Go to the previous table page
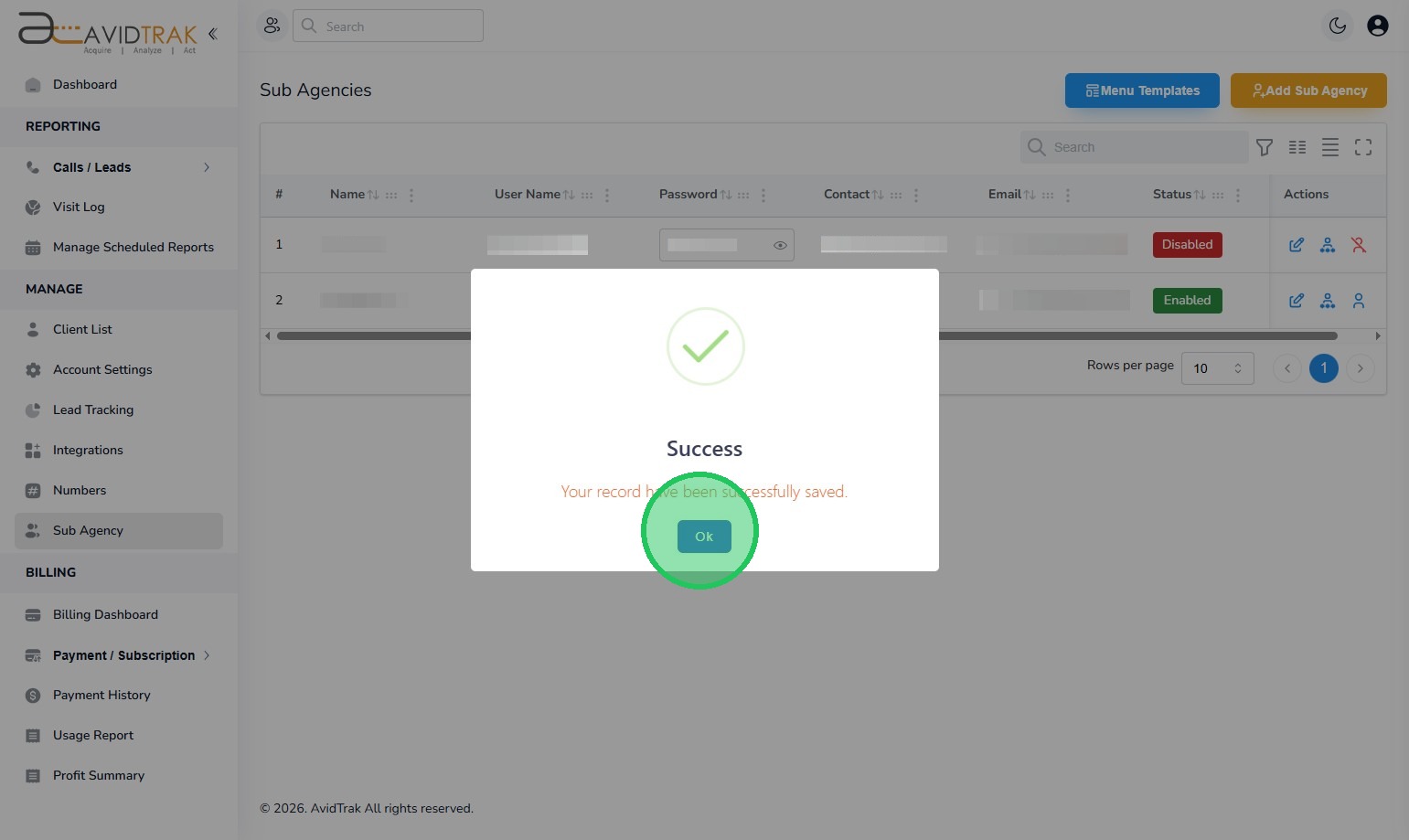Screen dimensions: 1409x840 click(x=1287, y=368)
